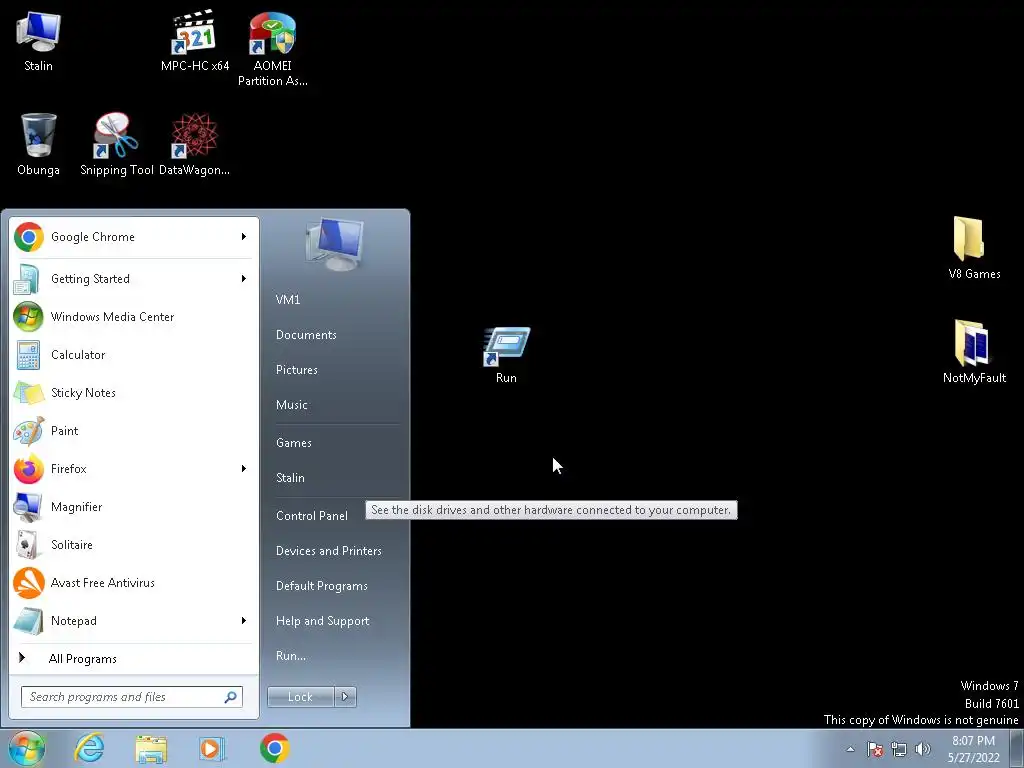Image resolution: width=1024 pixels, height=768 pixels.
Task: Launch Windows Media Center
Action: click(134, 317)
